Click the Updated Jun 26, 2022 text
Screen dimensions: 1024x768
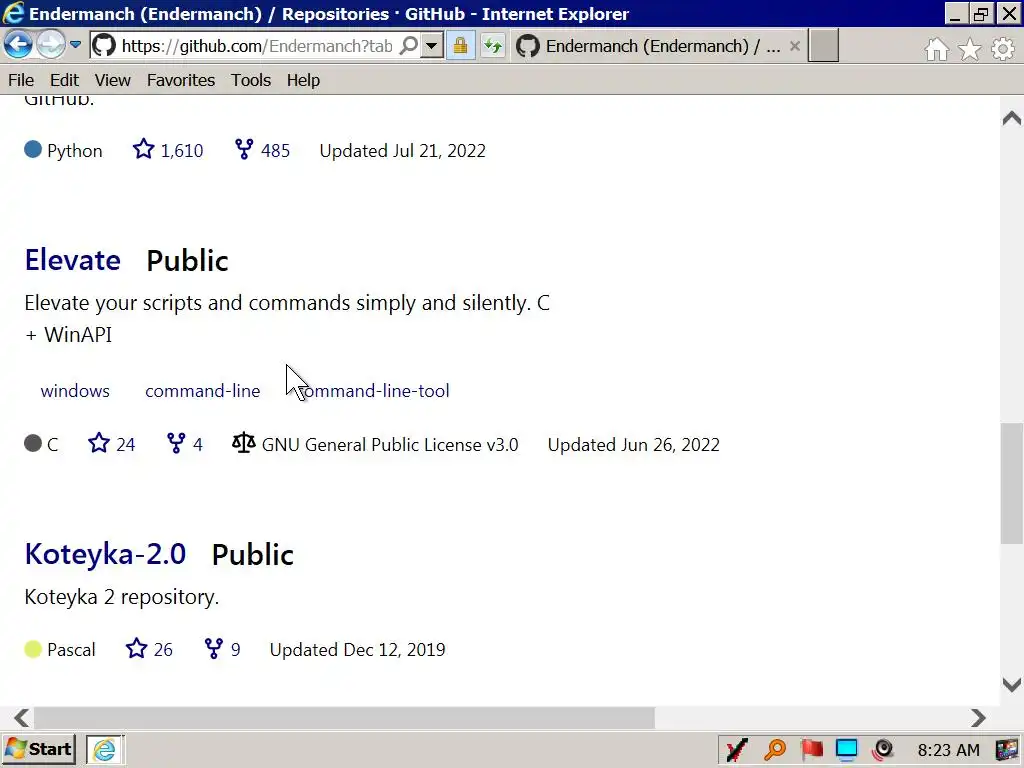coord(633,444)
